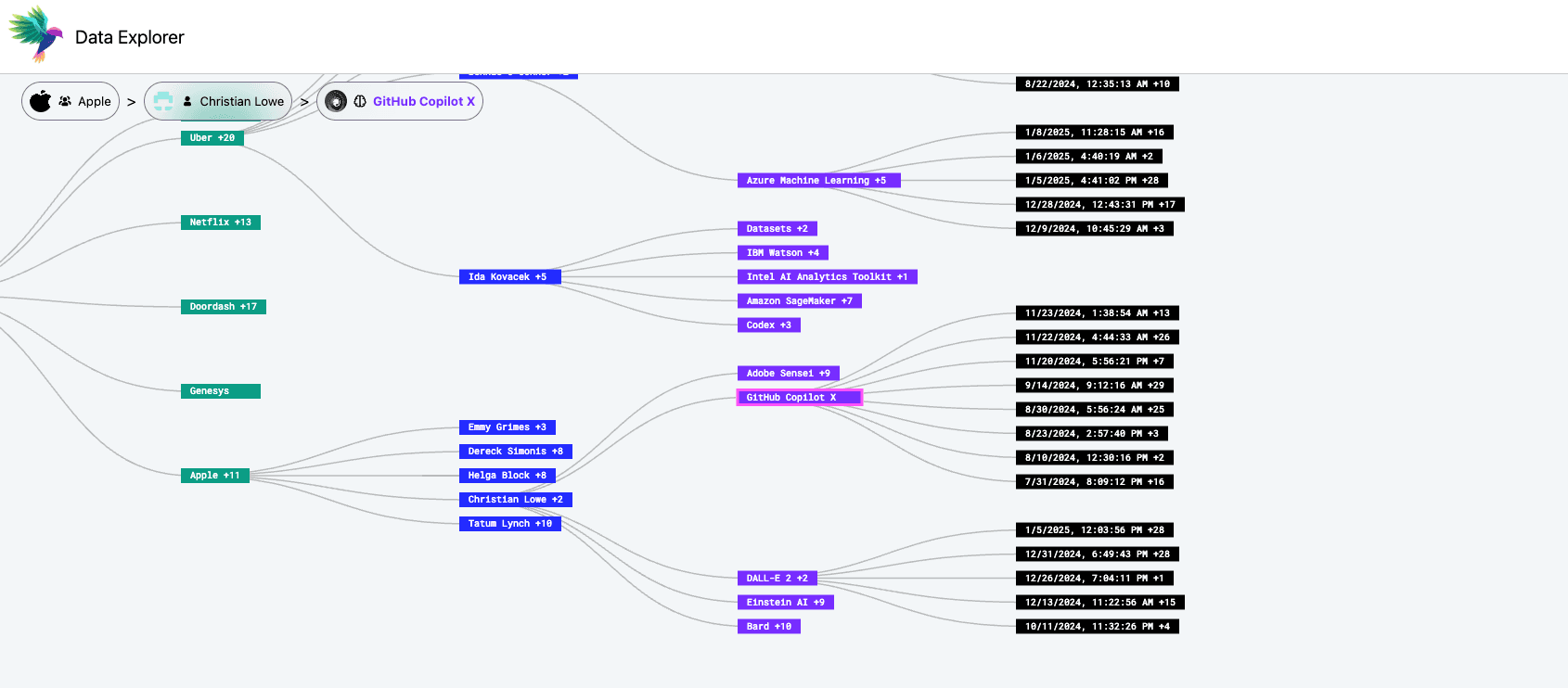Open the 11/20/2024, 5:56:21 PM +7 entry

click(x=1095, y=362)
